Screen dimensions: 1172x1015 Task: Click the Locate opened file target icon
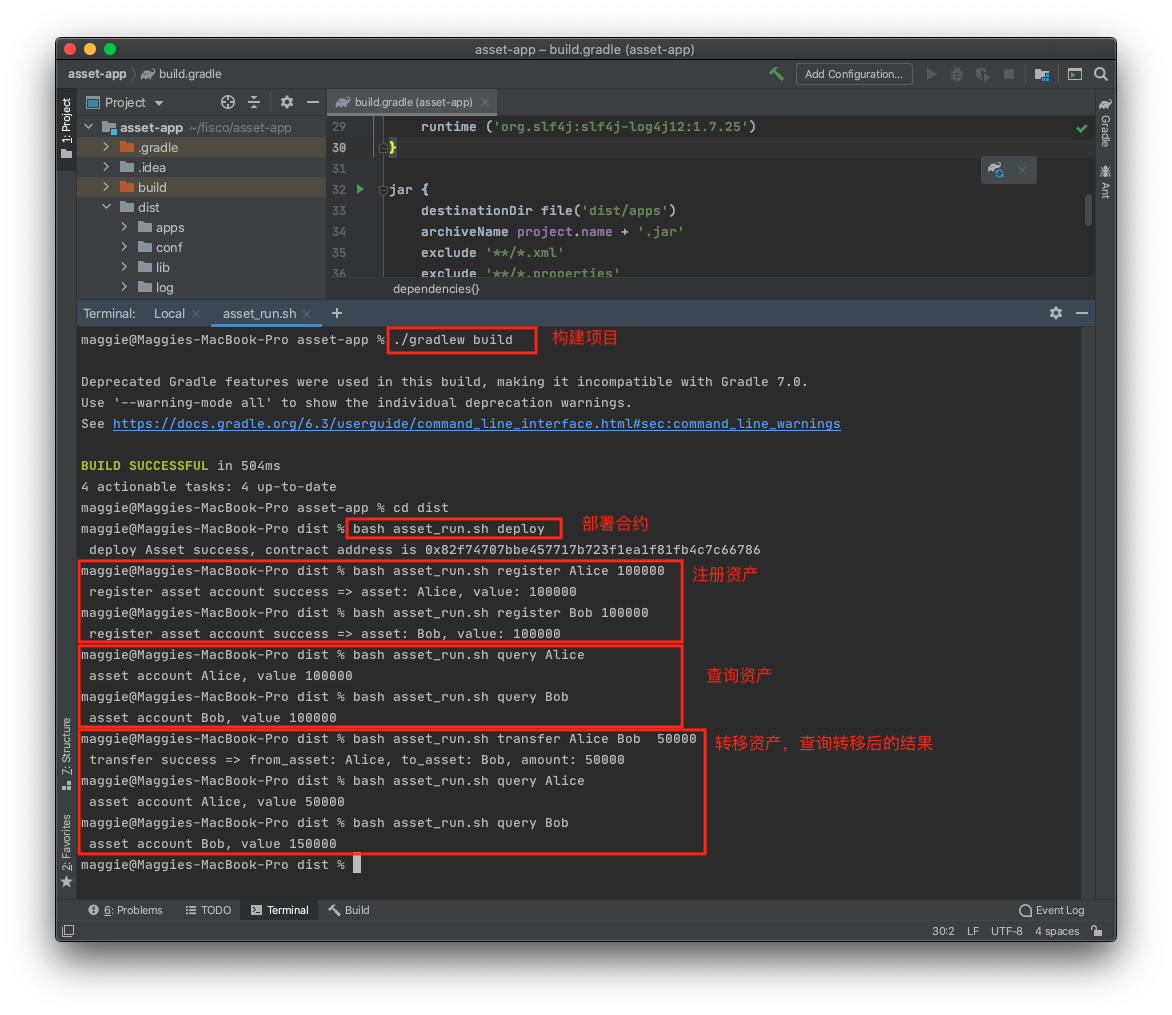228,102
